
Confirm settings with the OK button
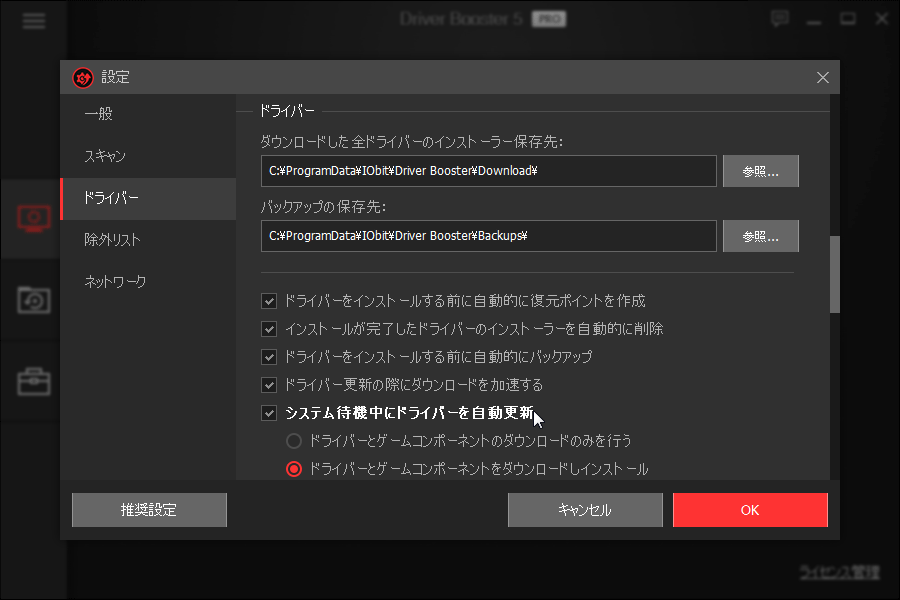(x=750, y=510)
